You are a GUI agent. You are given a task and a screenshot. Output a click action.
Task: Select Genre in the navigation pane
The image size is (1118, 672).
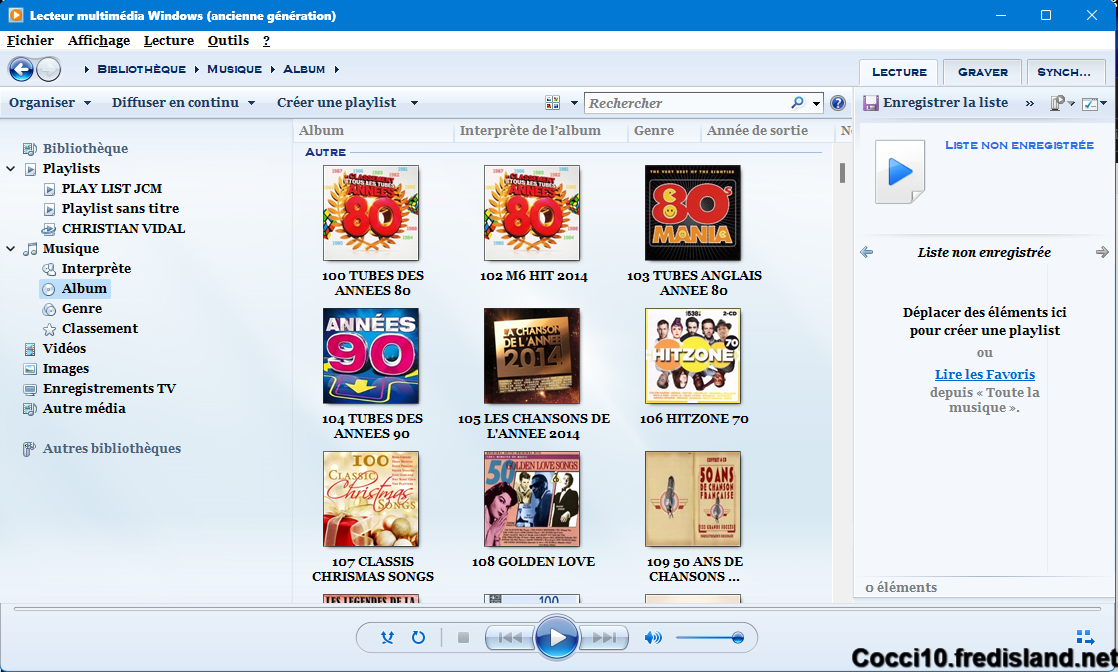tap(81, 308)
